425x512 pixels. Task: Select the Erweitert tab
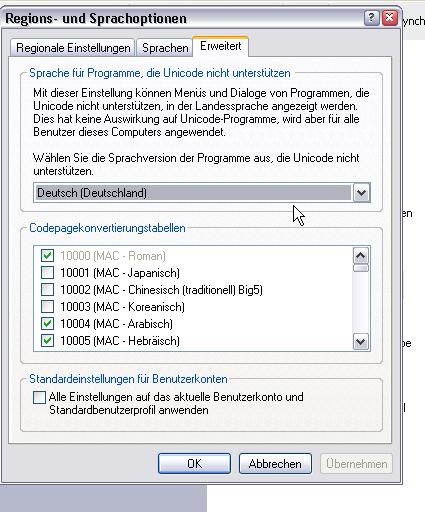point(220,46)
